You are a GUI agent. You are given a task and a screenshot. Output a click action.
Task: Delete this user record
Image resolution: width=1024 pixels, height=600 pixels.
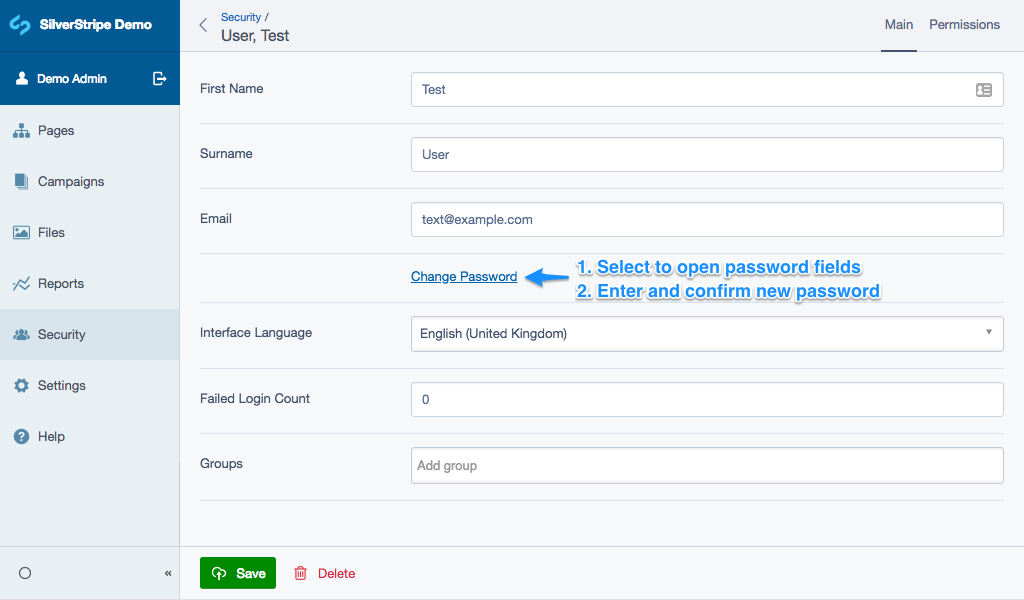tap(335, 573)
